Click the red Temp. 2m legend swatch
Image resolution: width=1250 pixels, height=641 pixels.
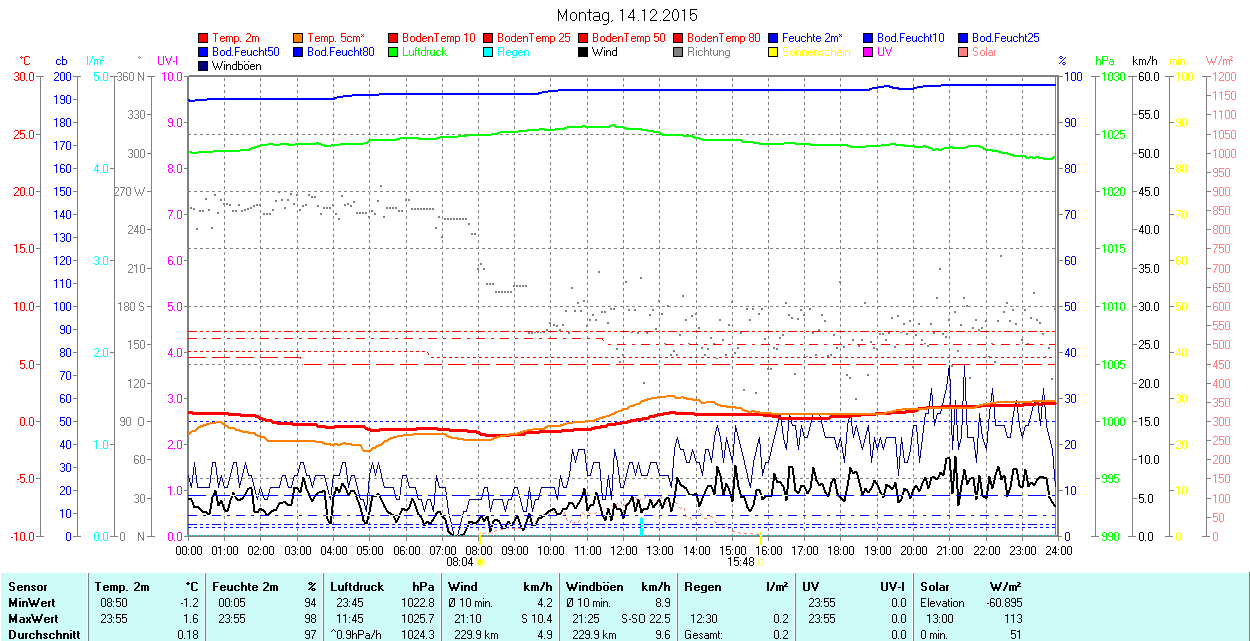[x=204, y=38]
